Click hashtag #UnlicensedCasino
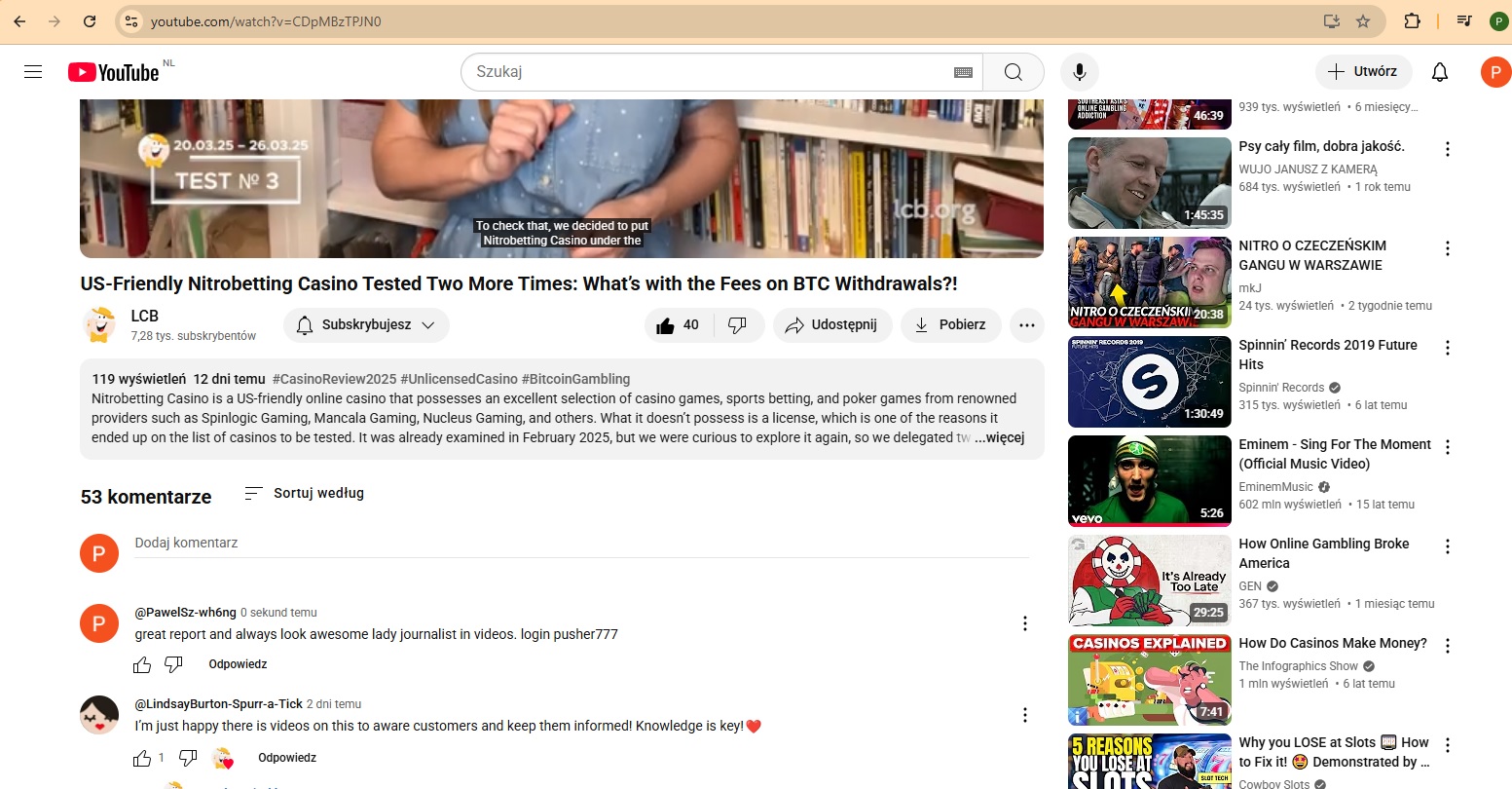Image resolution: width=1512 pixels, height=789 pixels. pos(459,379)
